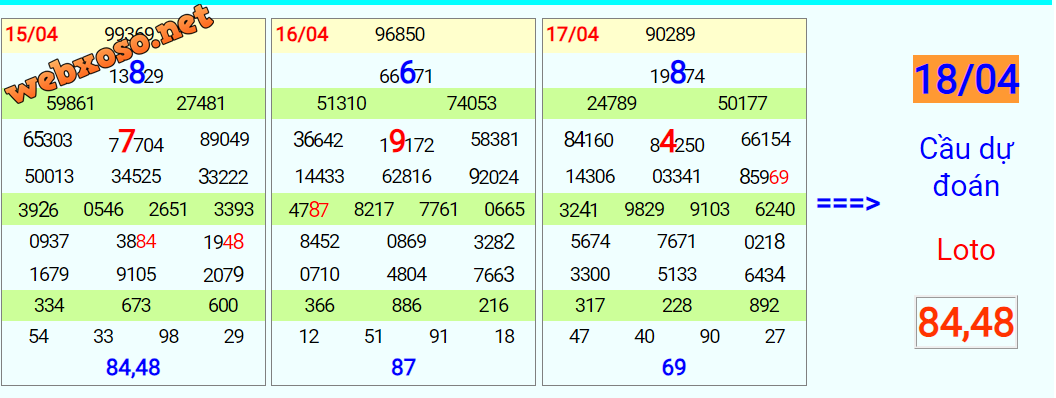Click the 17/04 date header
This screenshot has height=398, width=1056.
(x=572, y=34)
